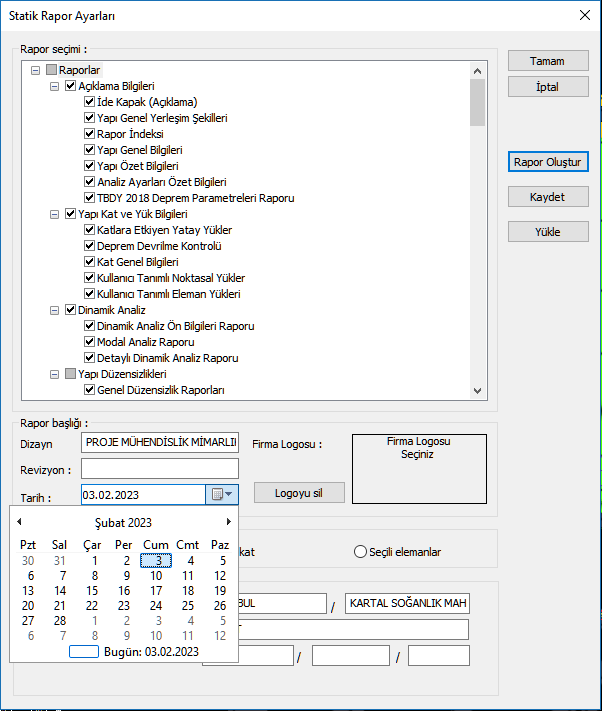The image size is (602, 711).
Task: Select day 26 in the calendar
Action: click(220, 606)
